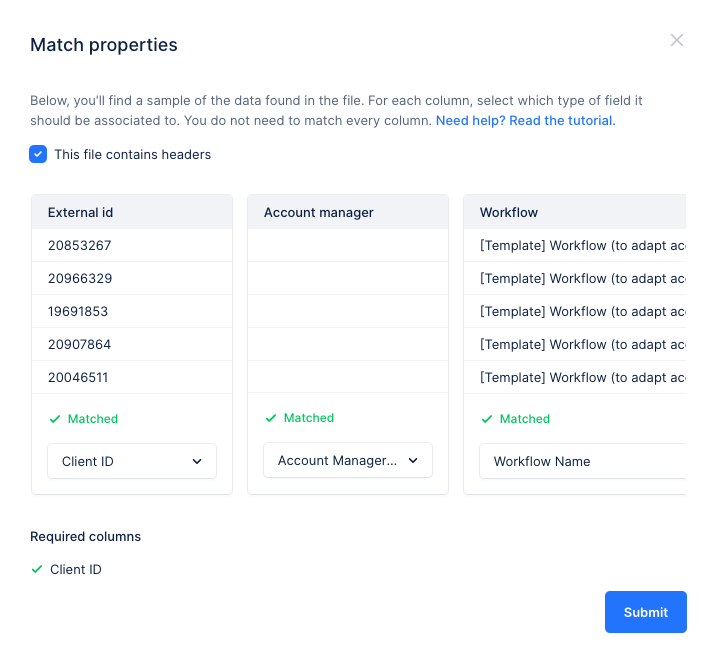716x662 pixels.
Task: Click the Account manager column header
Action: [318, 212]
